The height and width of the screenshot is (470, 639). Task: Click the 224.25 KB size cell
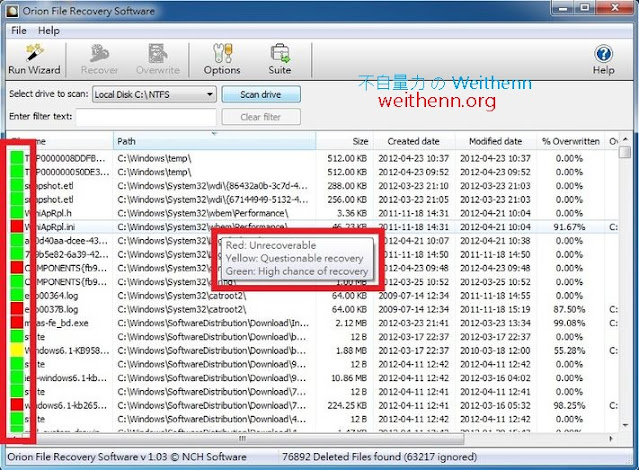pyautogui.click(x=348, y=406)
